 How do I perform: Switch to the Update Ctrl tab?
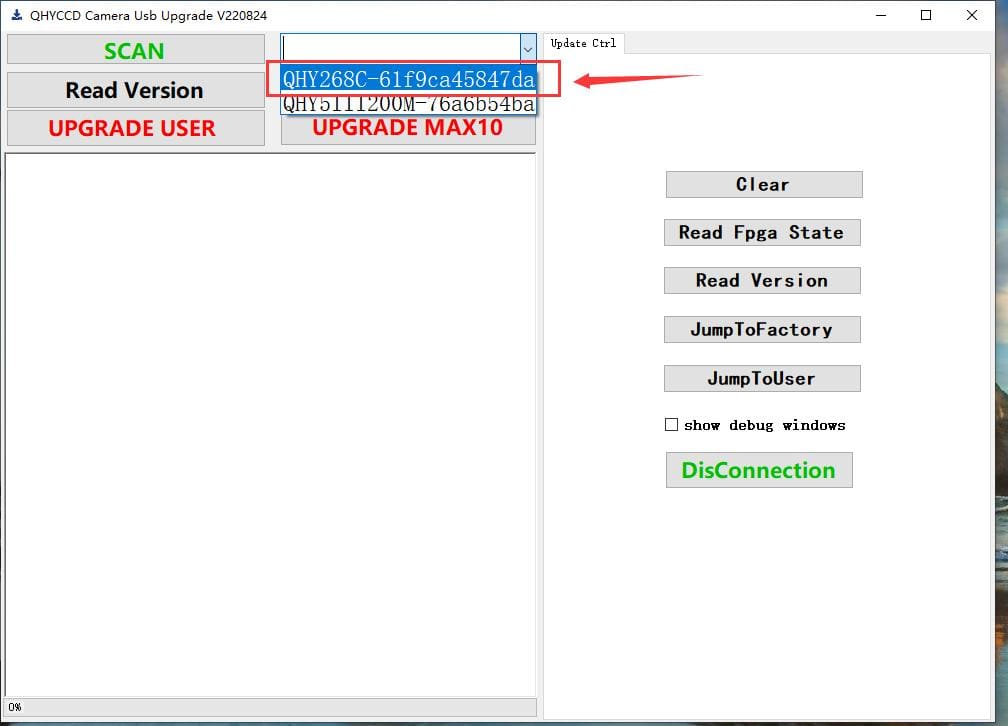(x=583, y=43)
